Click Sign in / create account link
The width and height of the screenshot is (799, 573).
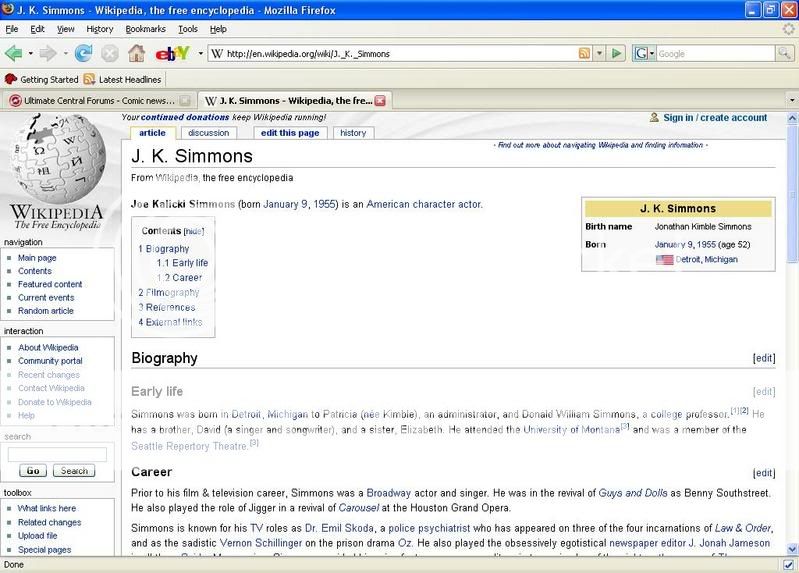715,117
